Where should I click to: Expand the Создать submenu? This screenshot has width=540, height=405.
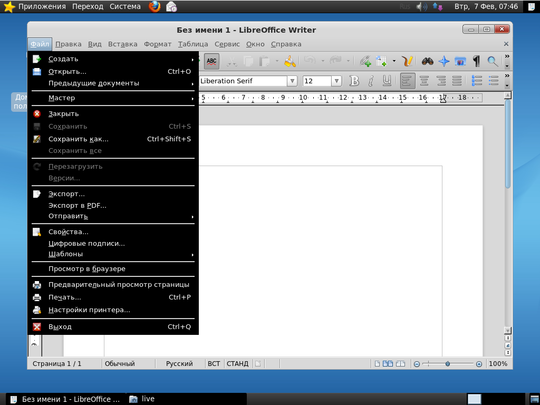point(113,59)
